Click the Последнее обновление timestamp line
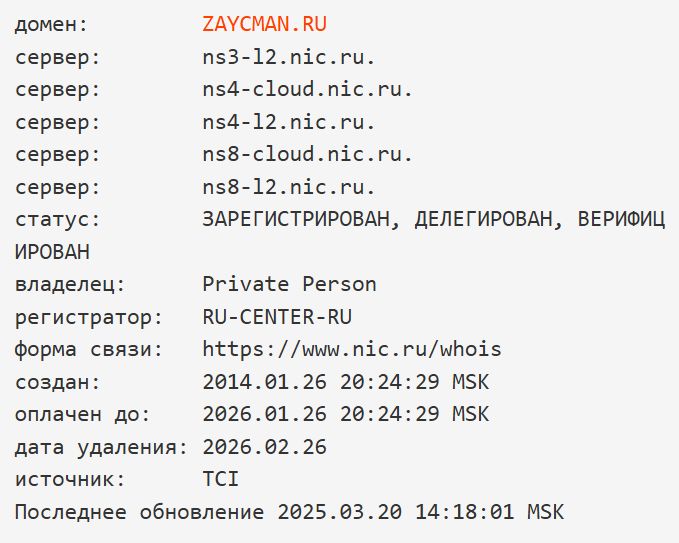The width and height of the screenshot is (679, 543). point(289,512)
